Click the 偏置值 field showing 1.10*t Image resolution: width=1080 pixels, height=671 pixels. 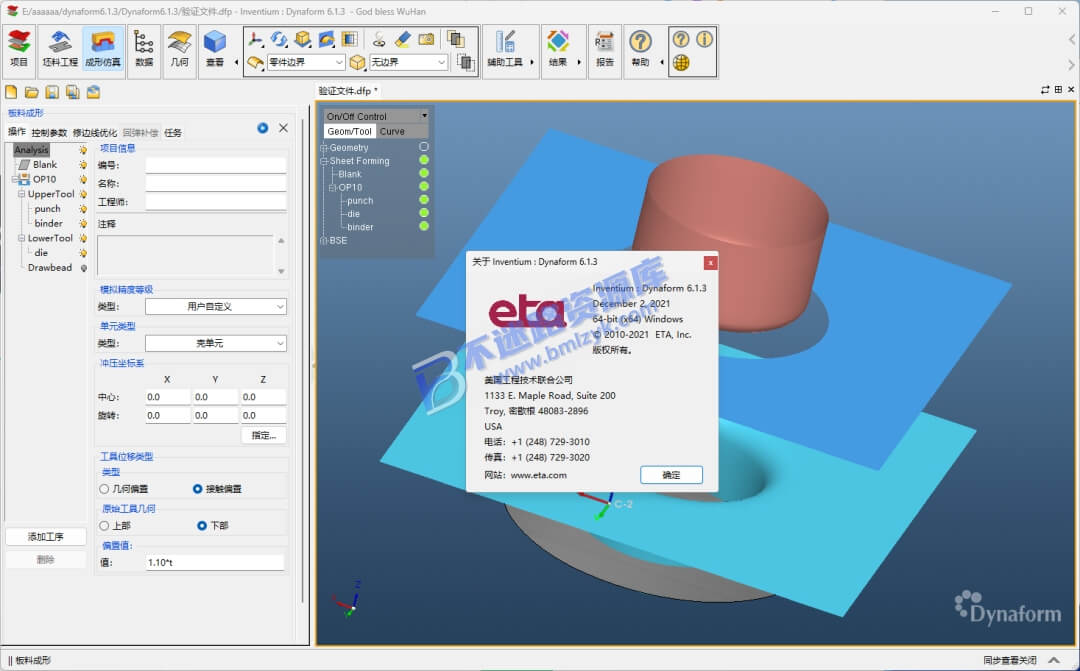(x=214, y=563)
